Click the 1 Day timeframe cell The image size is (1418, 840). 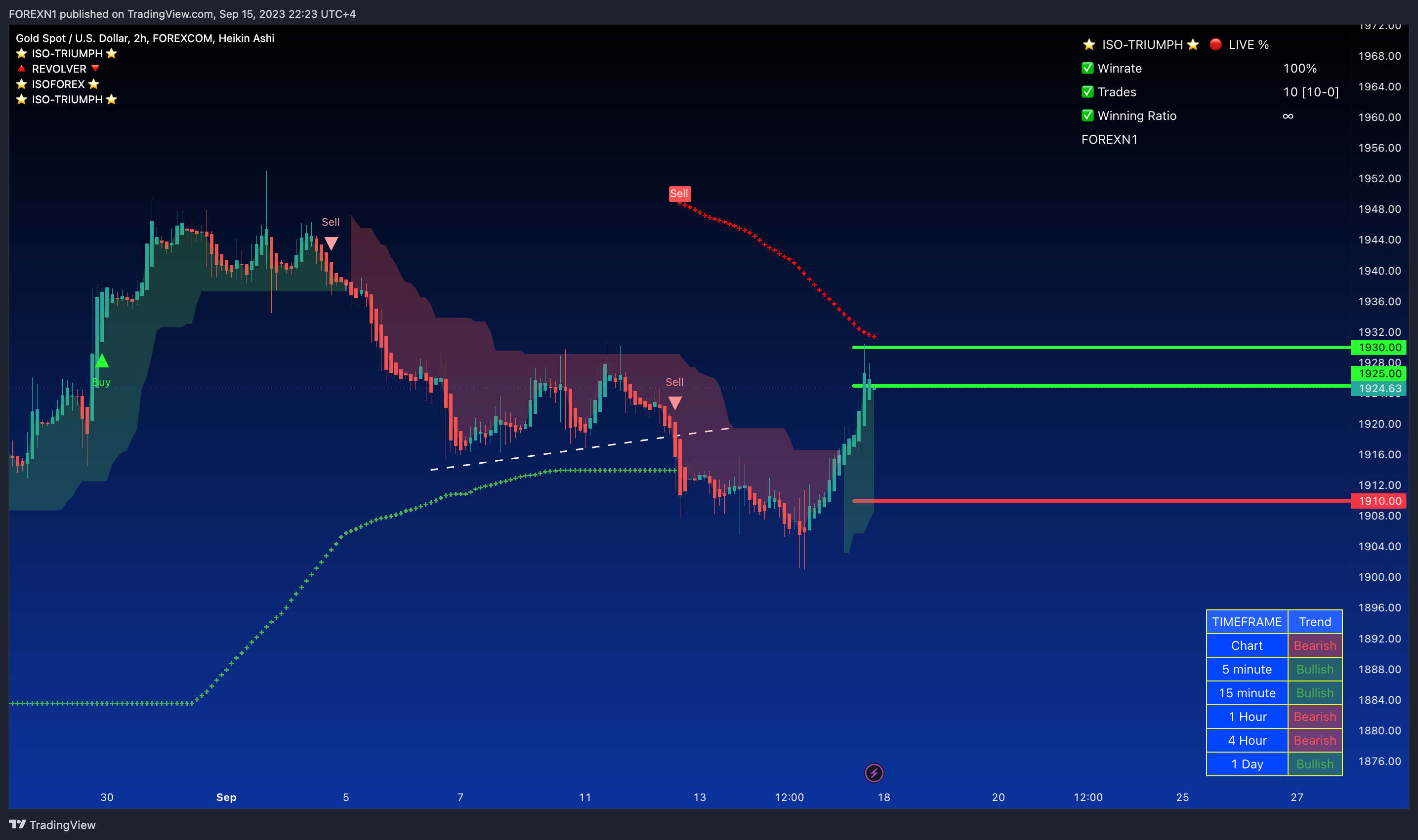[x=1247, y=764]
